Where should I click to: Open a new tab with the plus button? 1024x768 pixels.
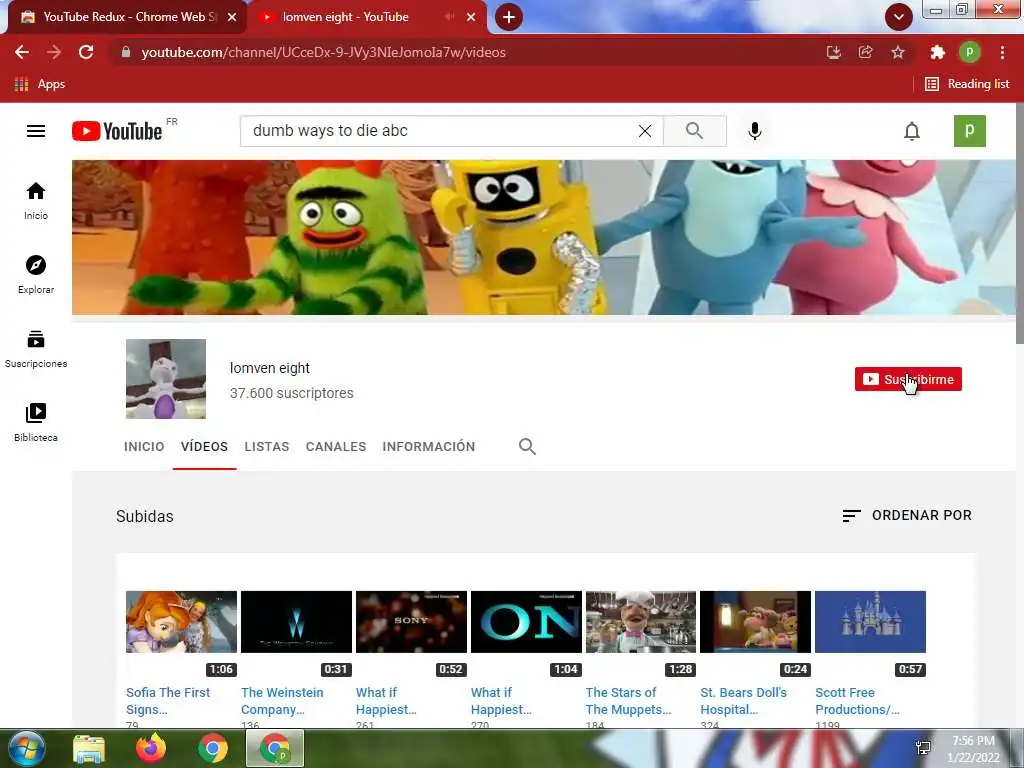tap(509, 17)
